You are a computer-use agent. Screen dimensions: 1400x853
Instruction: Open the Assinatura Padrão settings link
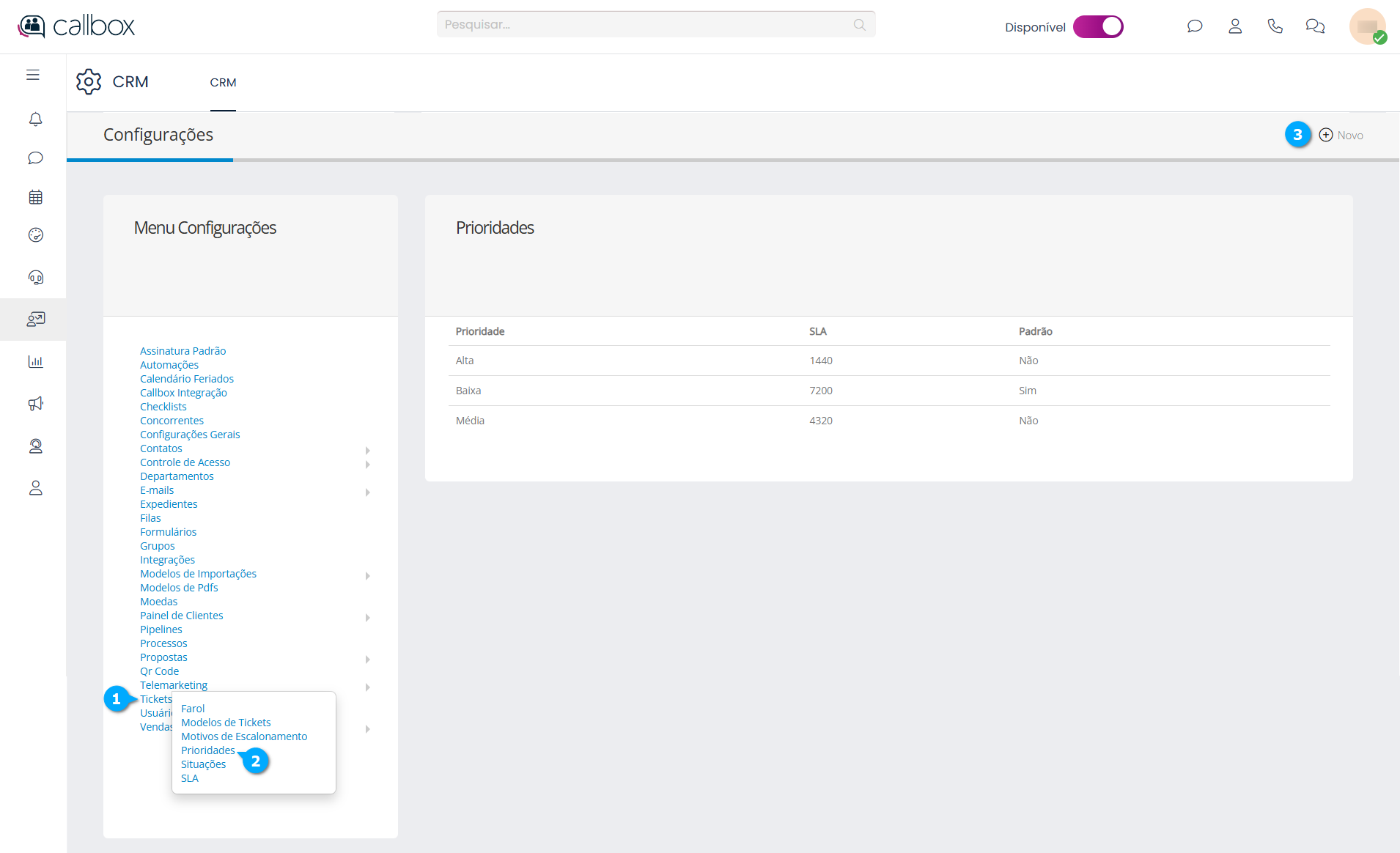click(x=183, y=351)
